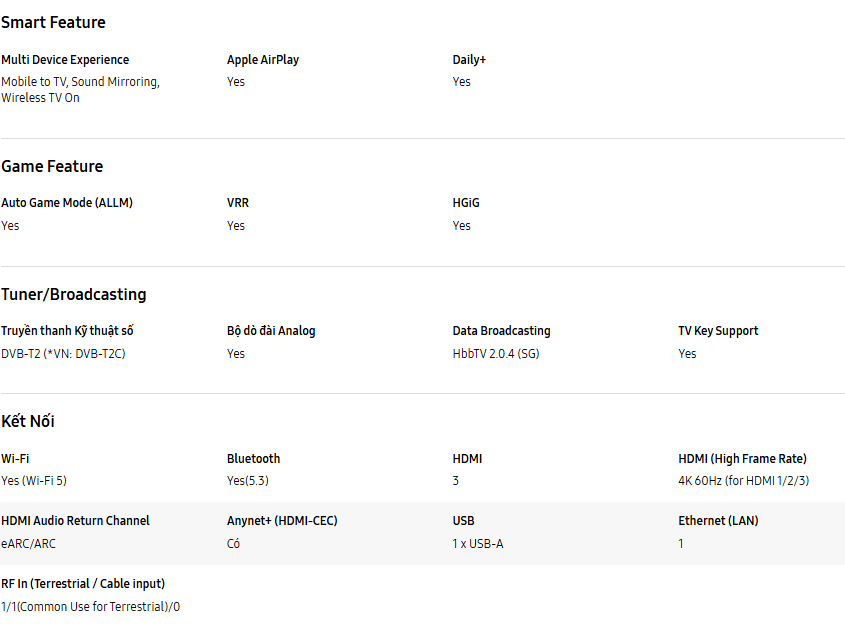The height and width of the screenshot is (628, 845).
Task: Click the Tuner/Broadcasting section heading
Action: coord(74,294)
